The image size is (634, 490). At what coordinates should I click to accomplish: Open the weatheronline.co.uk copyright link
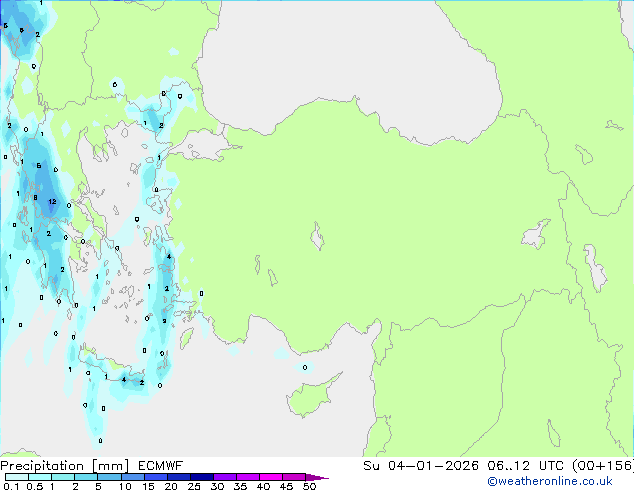point(550,481)
